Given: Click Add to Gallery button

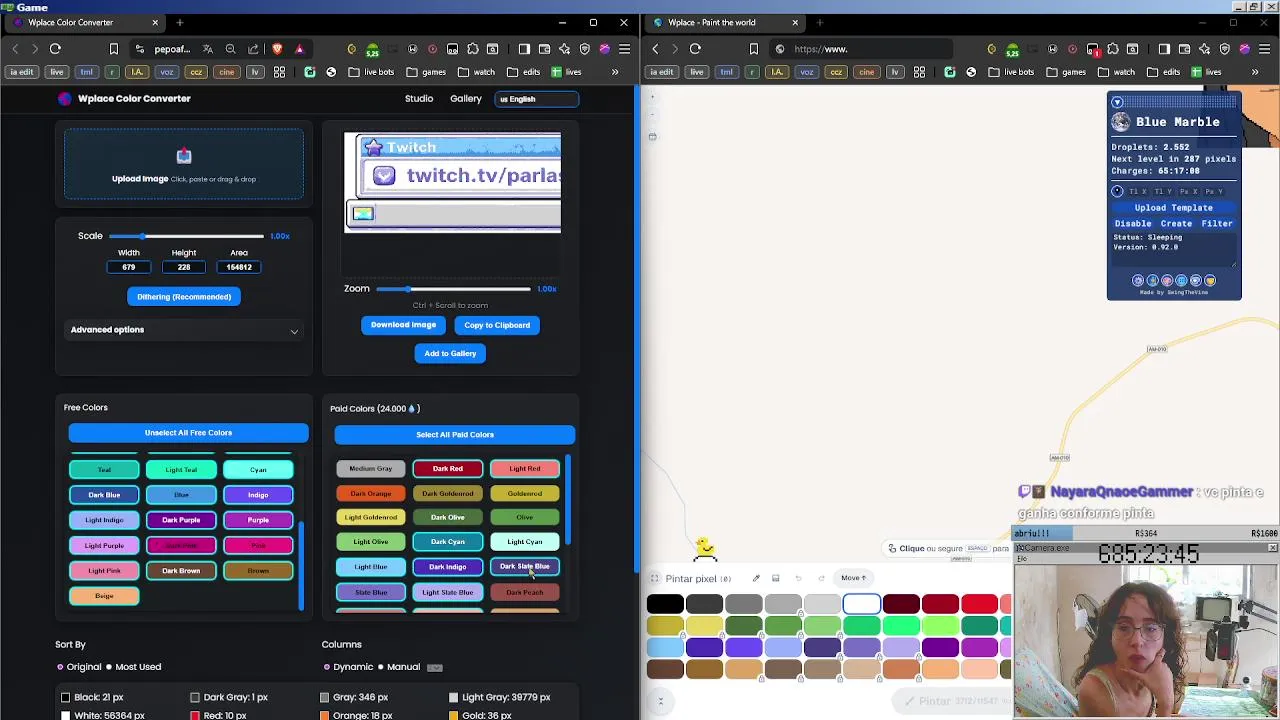Looking at the screenshot, I should click(x=450, y=353).
